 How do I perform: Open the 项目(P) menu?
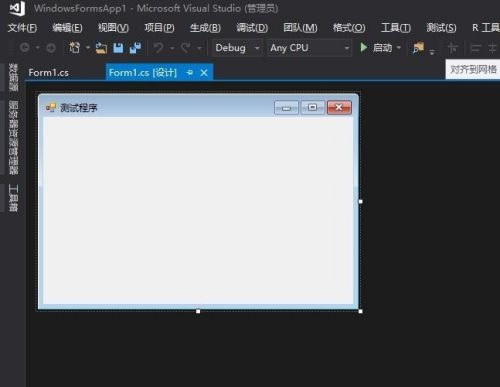coord(159,28)
